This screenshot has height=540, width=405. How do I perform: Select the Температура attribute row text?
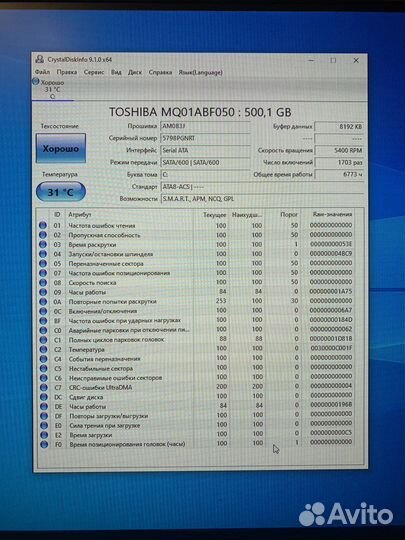87,349
